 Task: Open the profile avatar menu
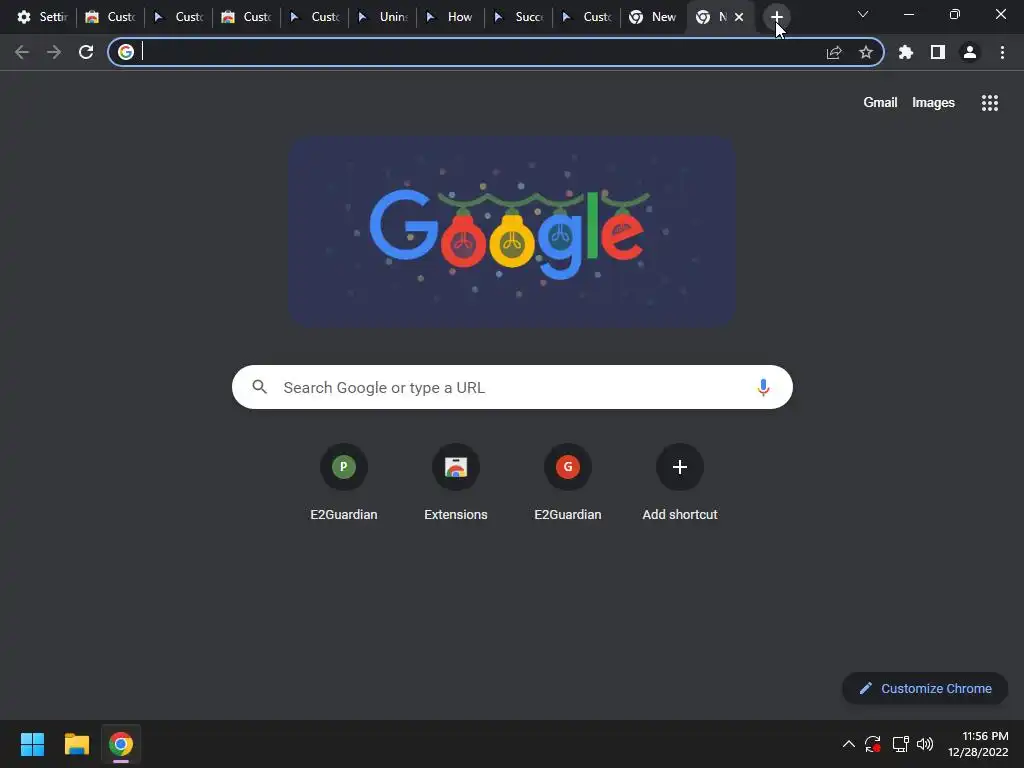click(970, 52)
